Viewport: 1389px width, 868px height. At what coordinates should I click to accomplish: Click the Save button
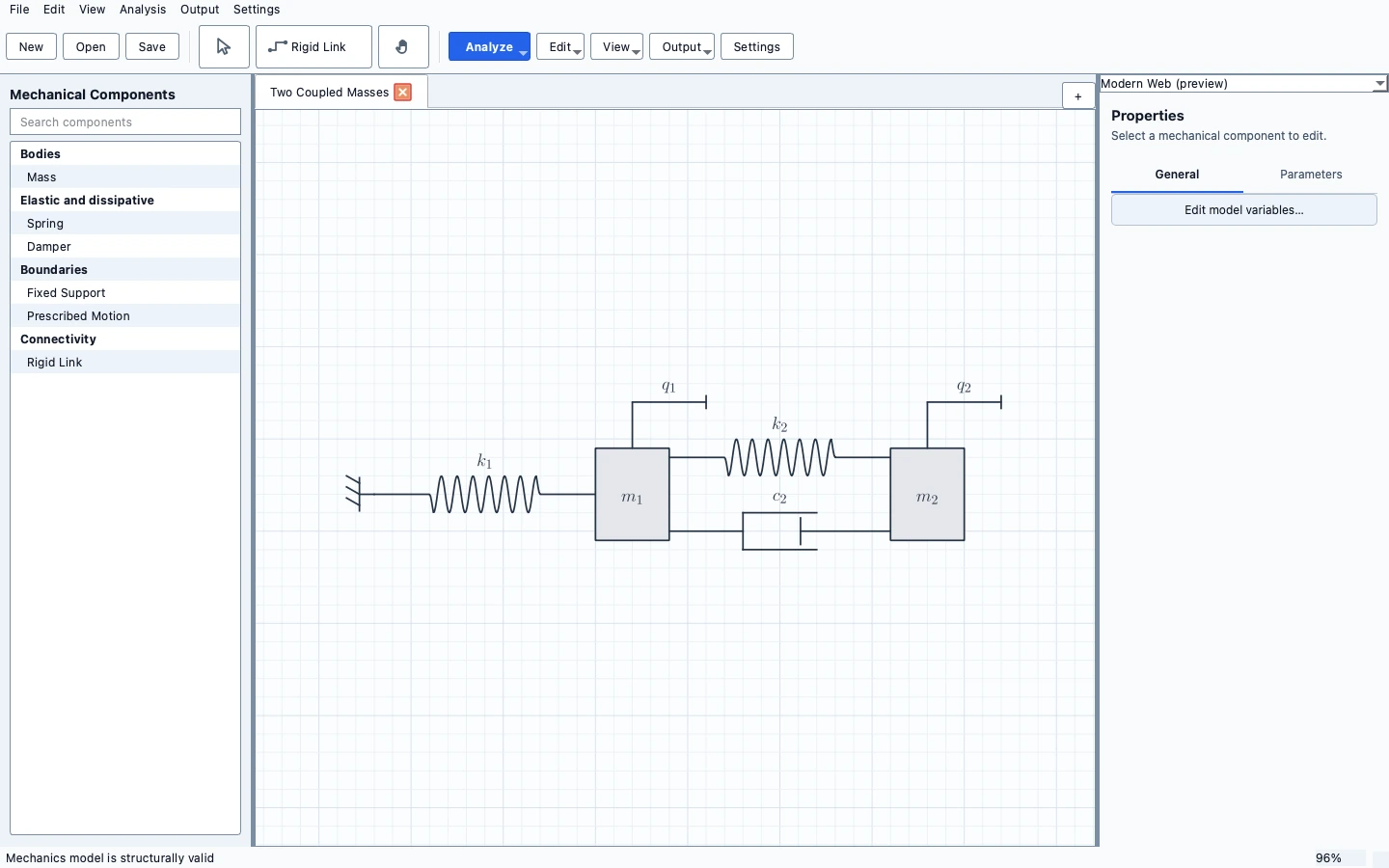152,47
